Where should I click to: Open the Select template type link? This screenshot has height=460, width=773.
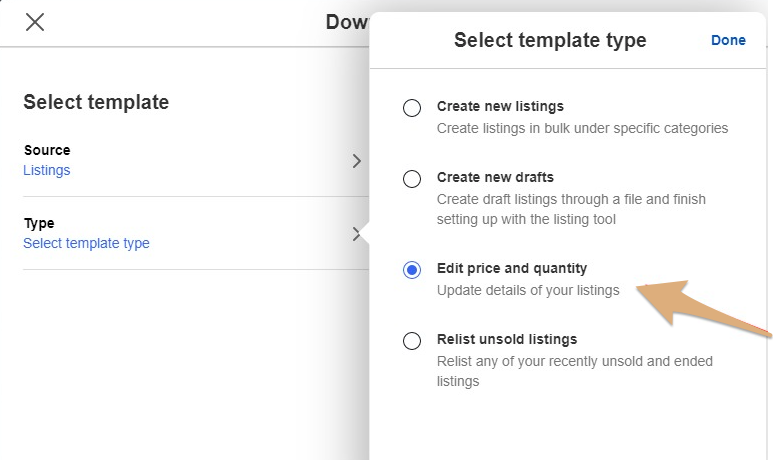pos(86,243)
